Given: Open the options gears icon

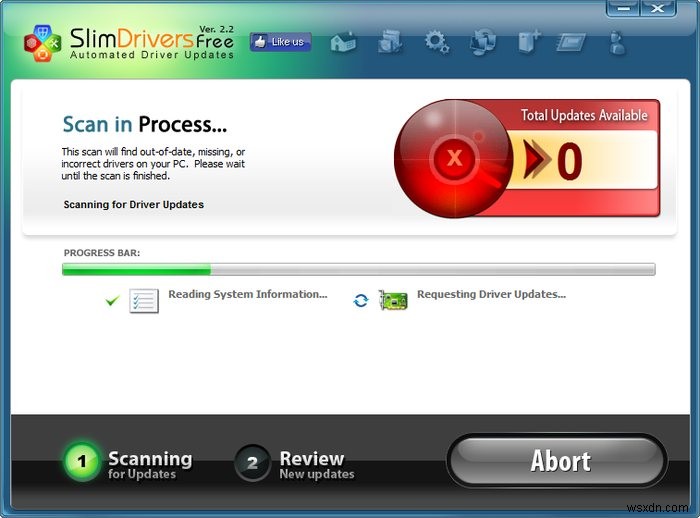Looking at the screenshot, I should point(437,42).
